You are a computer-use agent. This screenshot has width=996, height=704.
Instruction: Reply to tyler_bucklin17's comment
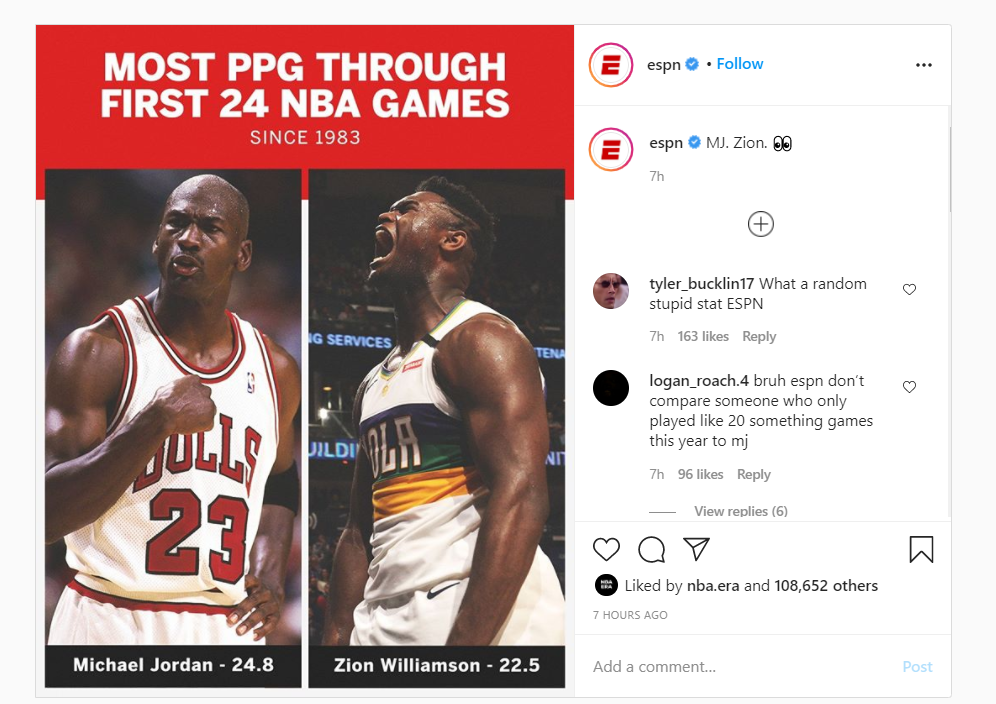759,336
